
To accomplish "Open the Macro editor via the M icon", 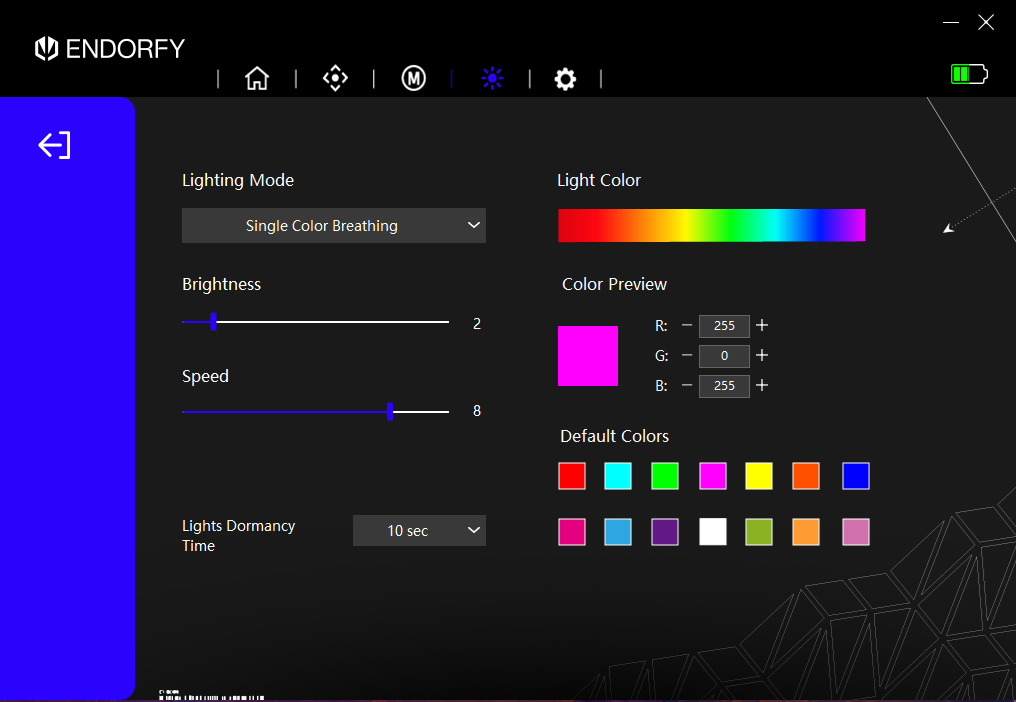I will coord(414,78).
